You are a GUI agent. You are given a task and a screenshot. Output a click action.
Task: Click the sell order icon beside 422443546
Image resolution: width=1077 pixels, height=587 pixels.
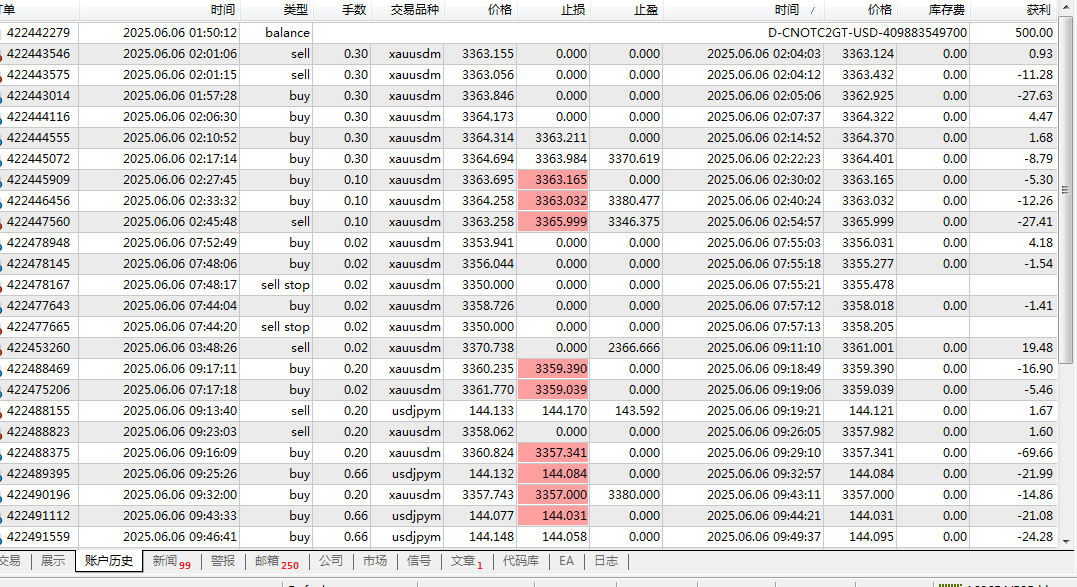pos(2,54)
